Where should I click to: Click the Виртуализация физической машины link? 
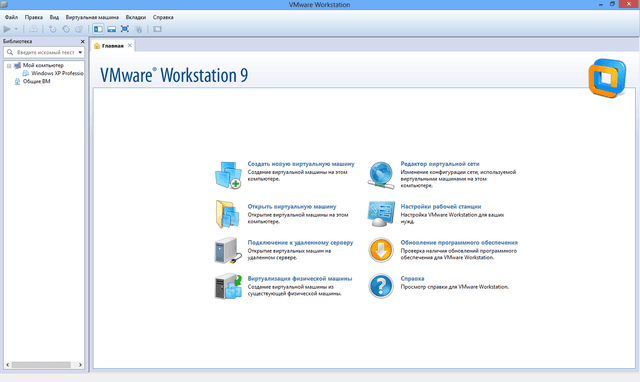tap(300, 278)
